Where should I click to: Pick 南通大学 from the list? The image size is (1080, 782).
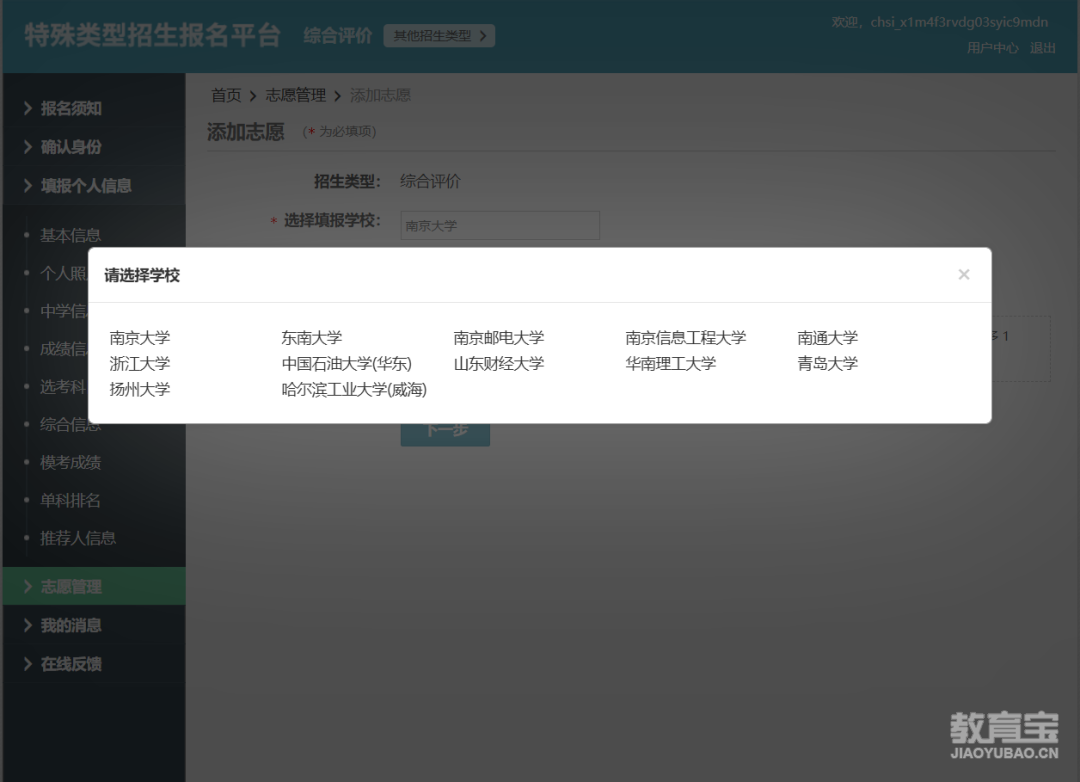[827, 338]
